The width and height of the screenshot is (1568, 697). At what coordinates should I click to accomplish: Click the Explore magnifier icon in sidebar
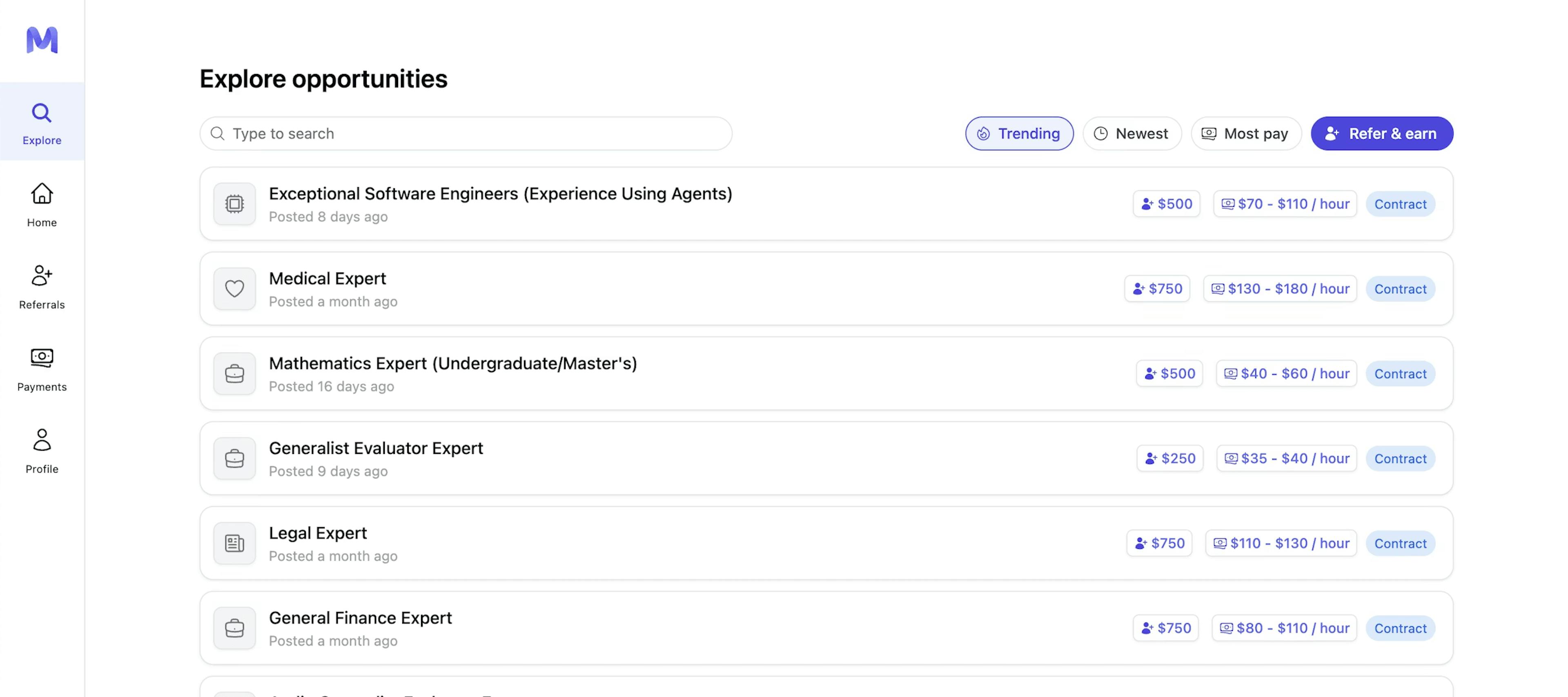pyautogui.click(x=42, y=113)
